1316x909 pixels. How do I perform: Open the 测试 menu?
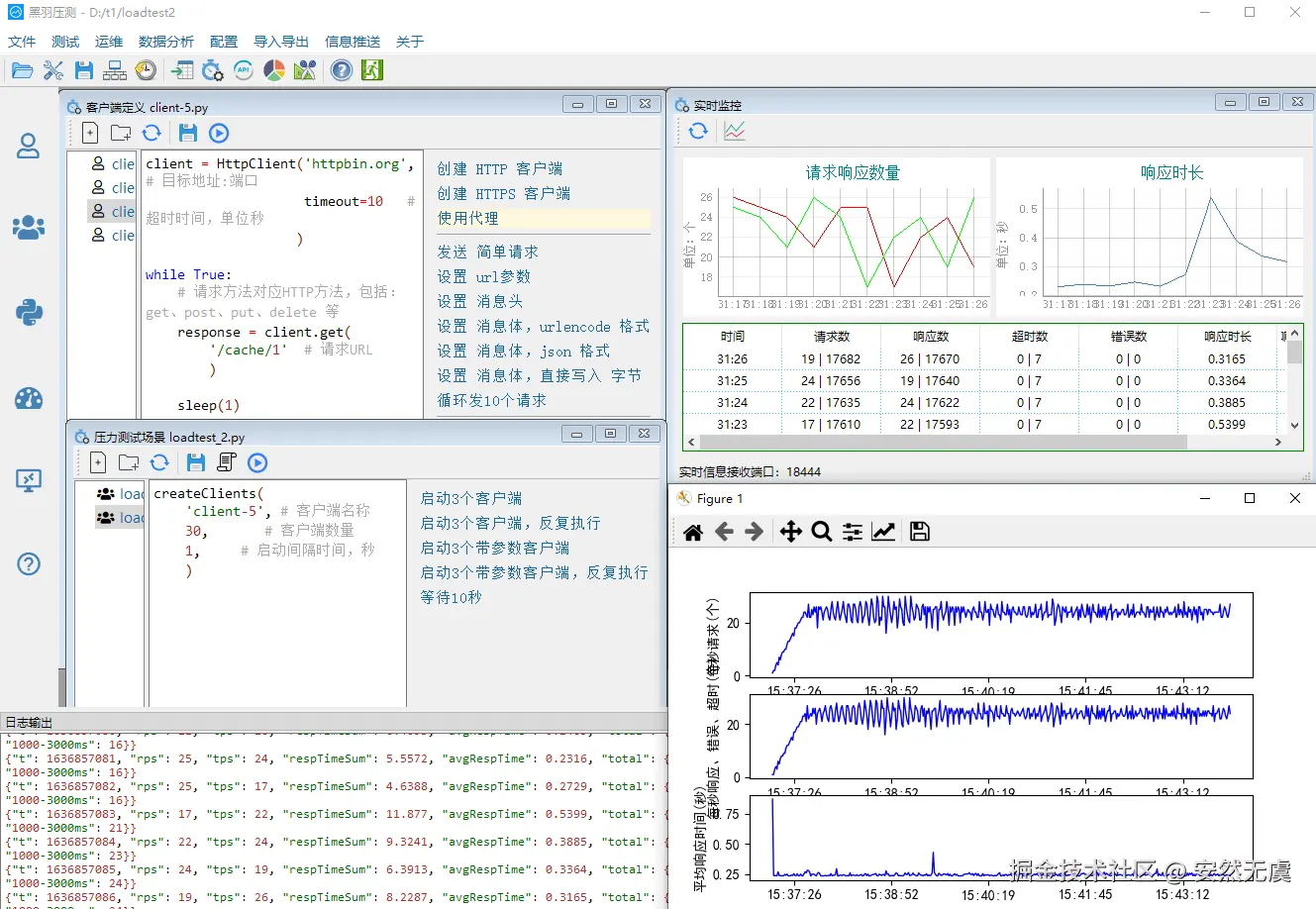coord(65,42)
